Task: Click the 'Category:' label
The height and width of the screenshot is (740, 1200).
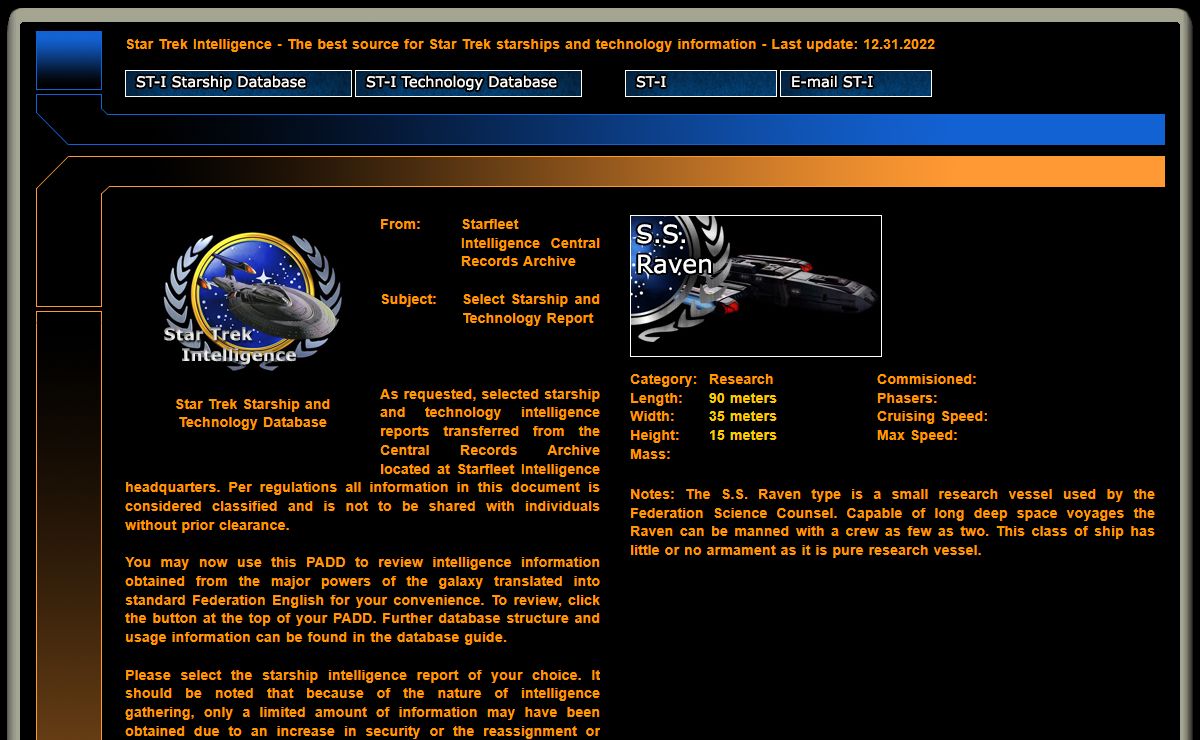Action: [x=663, y=380]
